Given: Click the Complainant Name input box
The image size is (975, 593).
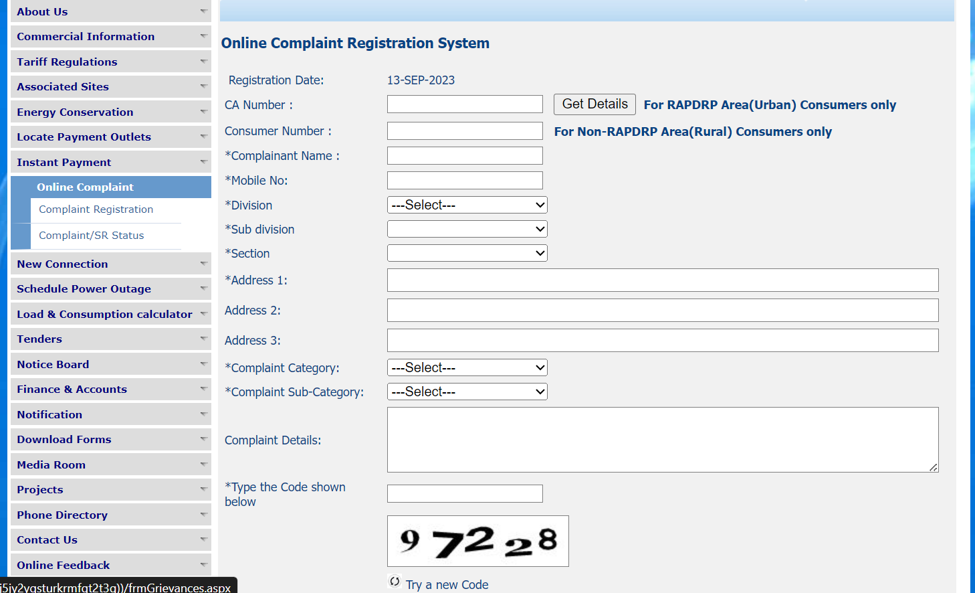Looking at the screenshot, I should [x=464, y=155].
